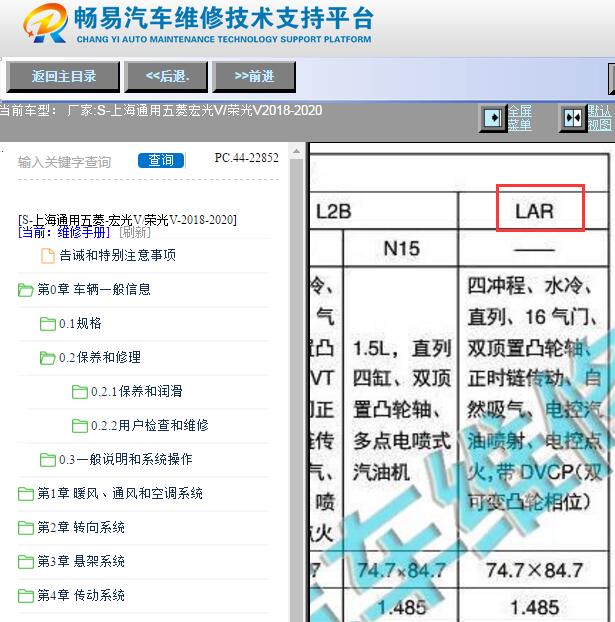Click the PC.44-22852 code text
Viewport: 615px width, 622px height.
tap(246, 158)
